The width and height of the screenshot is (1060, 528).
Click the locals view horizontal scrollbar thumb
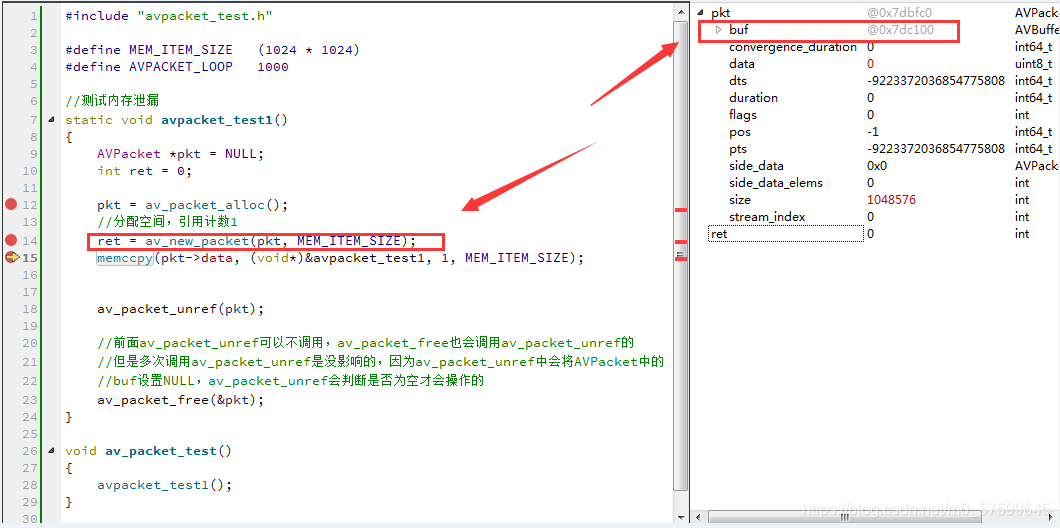coord(843,517)
